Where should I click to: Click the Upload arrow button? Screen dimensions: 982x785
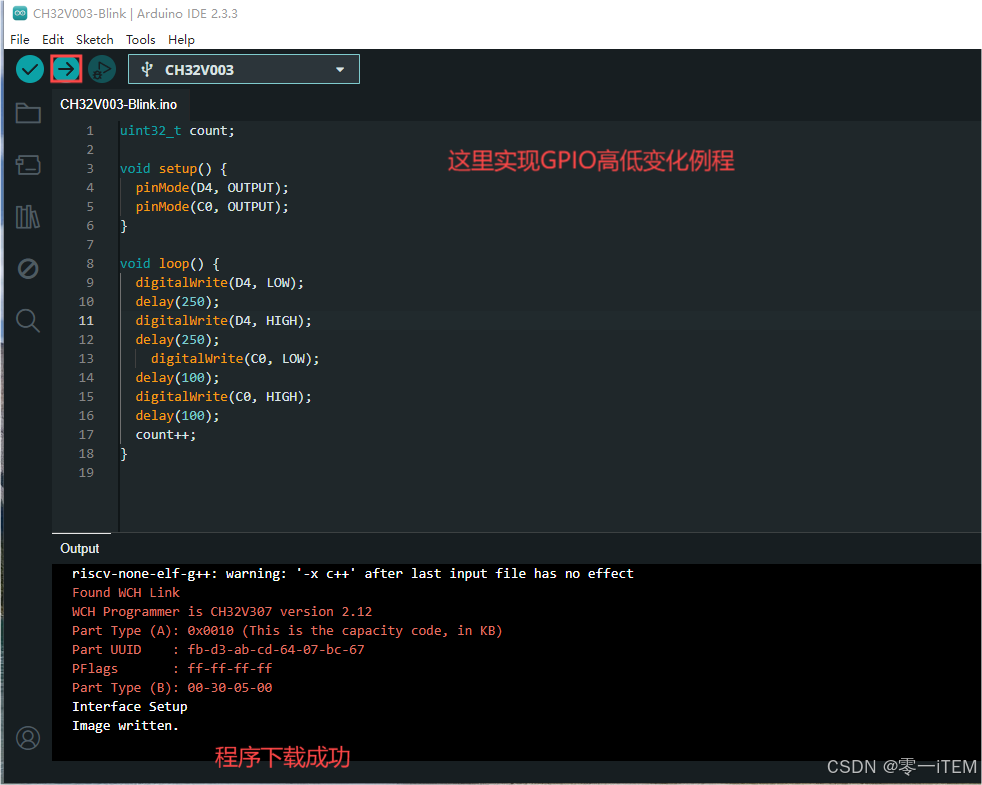66,69
